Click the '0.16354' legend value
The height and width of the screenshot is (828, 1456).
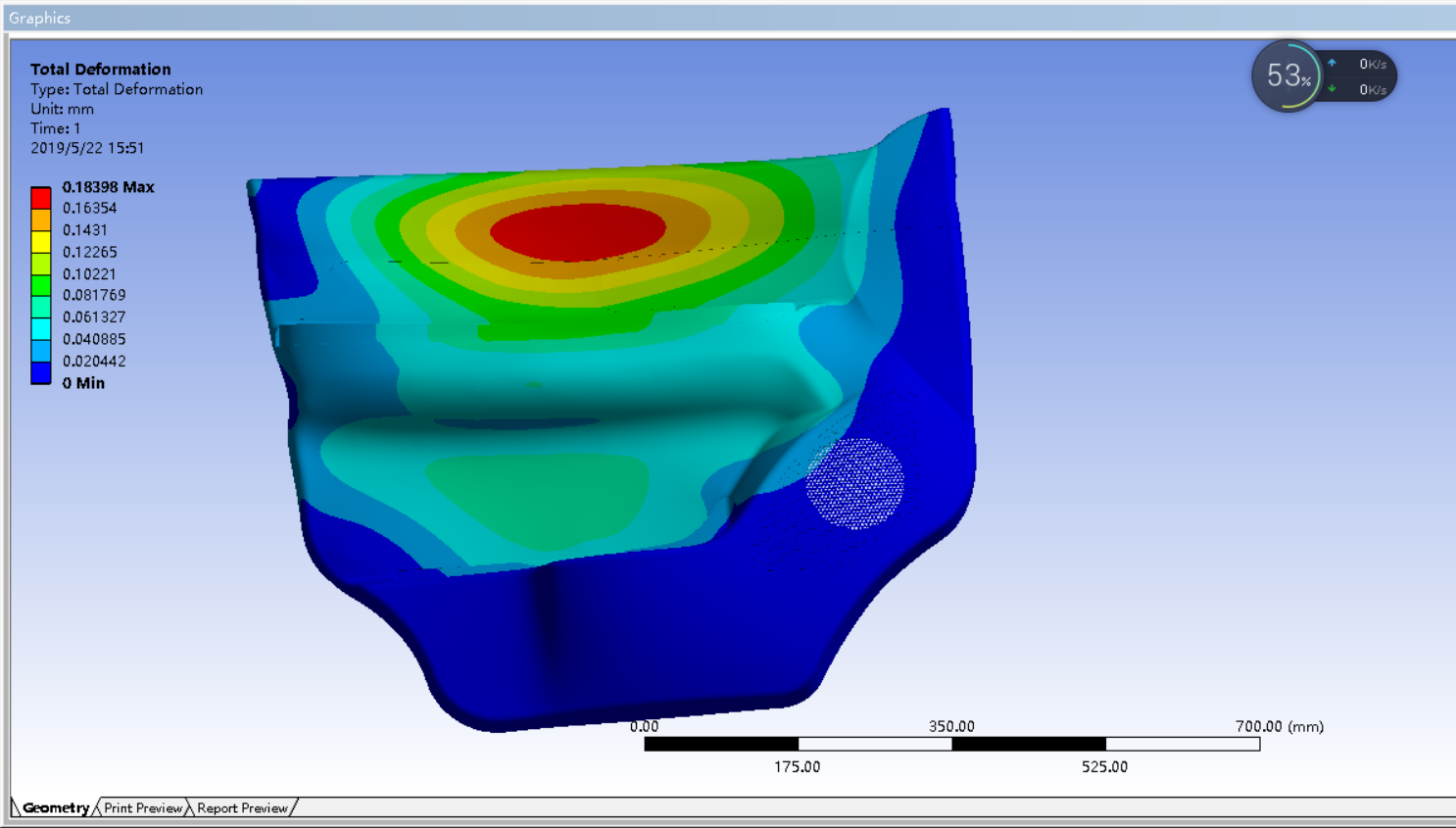point(89,209)
